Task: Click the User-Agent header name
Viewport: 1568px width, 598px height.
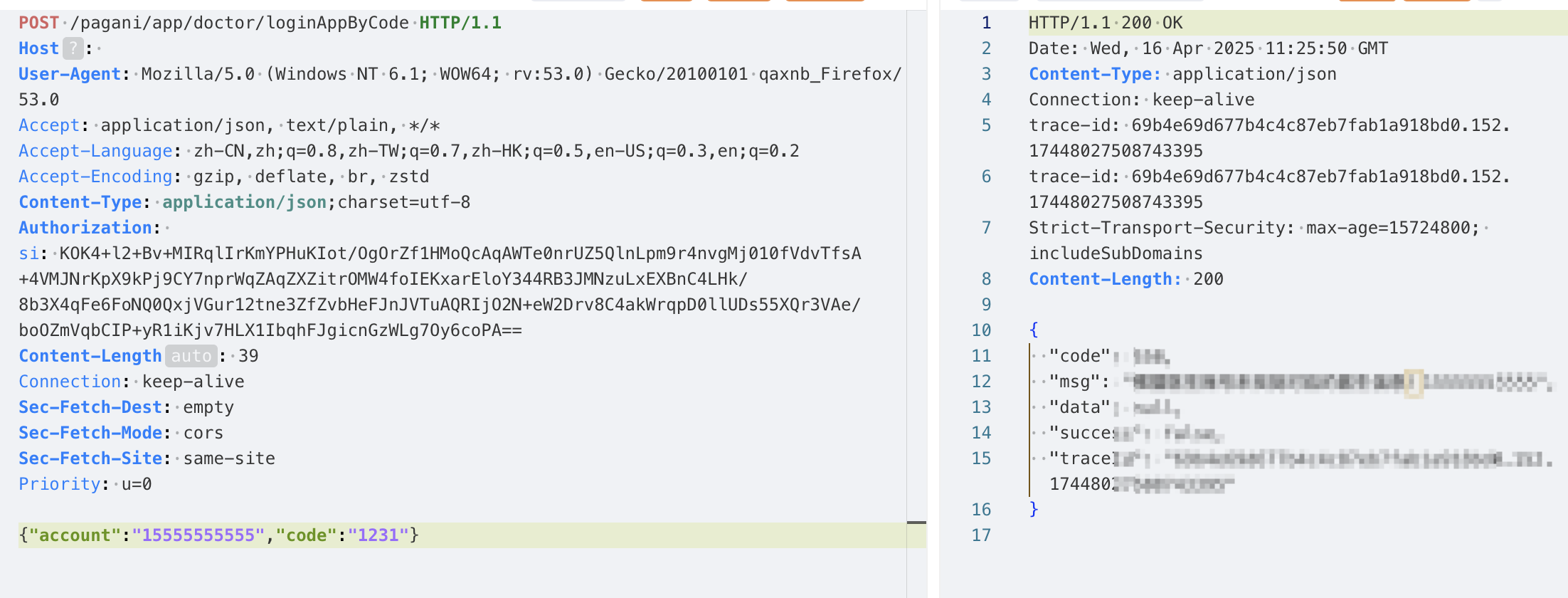Action: pyautogui.click(x=70, y=74)
